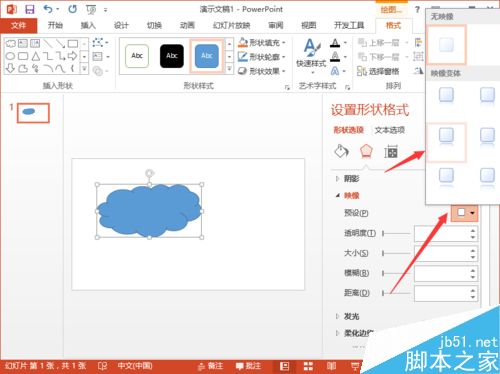Click the Notes (备注) button in status bar
500x374 pixels.
(210, 366)
